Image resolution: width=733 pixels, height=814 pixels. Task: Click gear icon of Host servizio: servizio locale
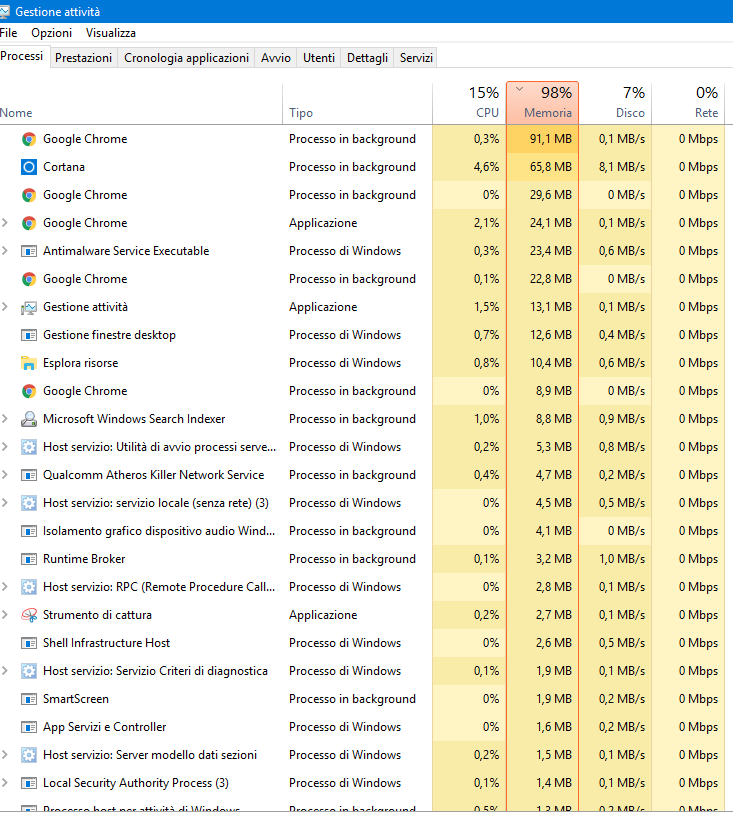[x=29, y=503]
